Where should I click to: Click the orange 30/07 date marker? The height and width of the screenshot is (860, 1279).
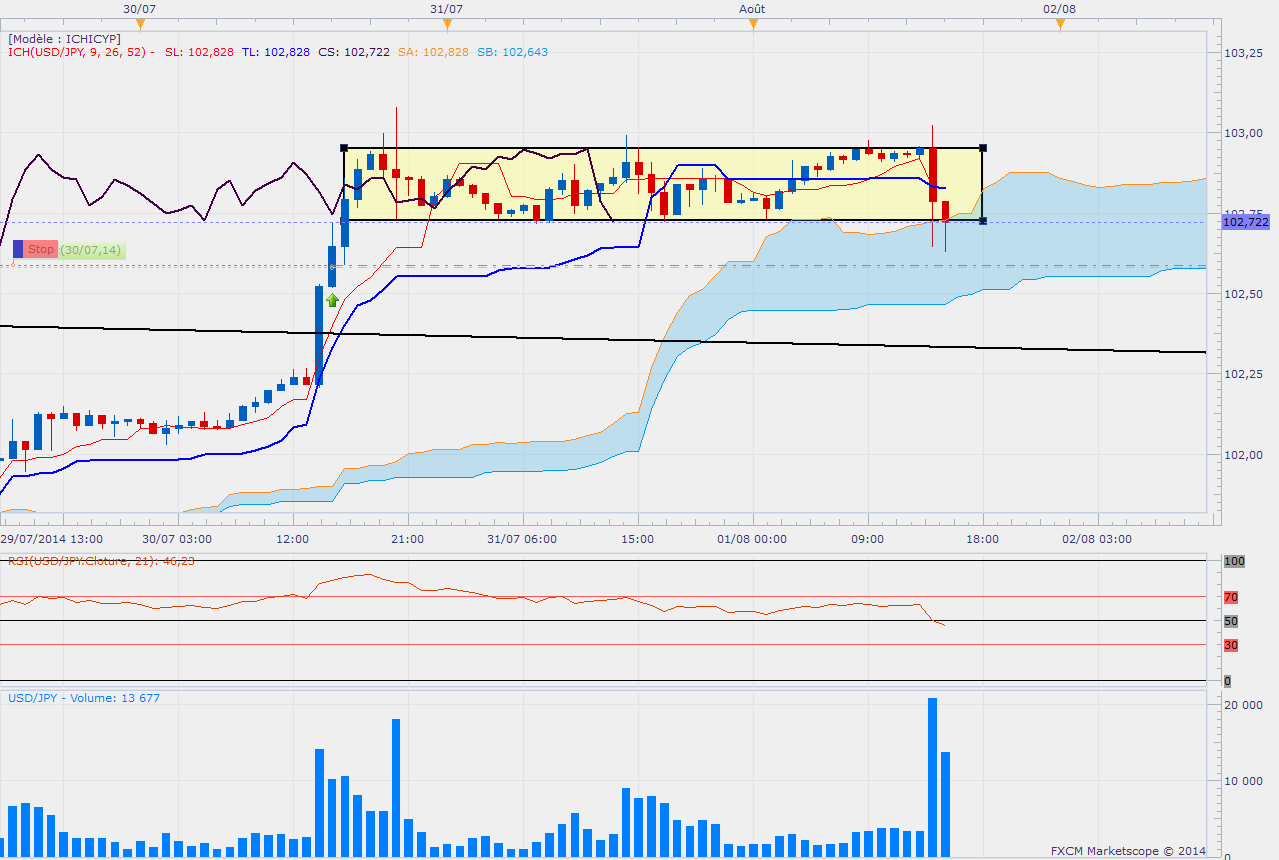coord(140,23)
